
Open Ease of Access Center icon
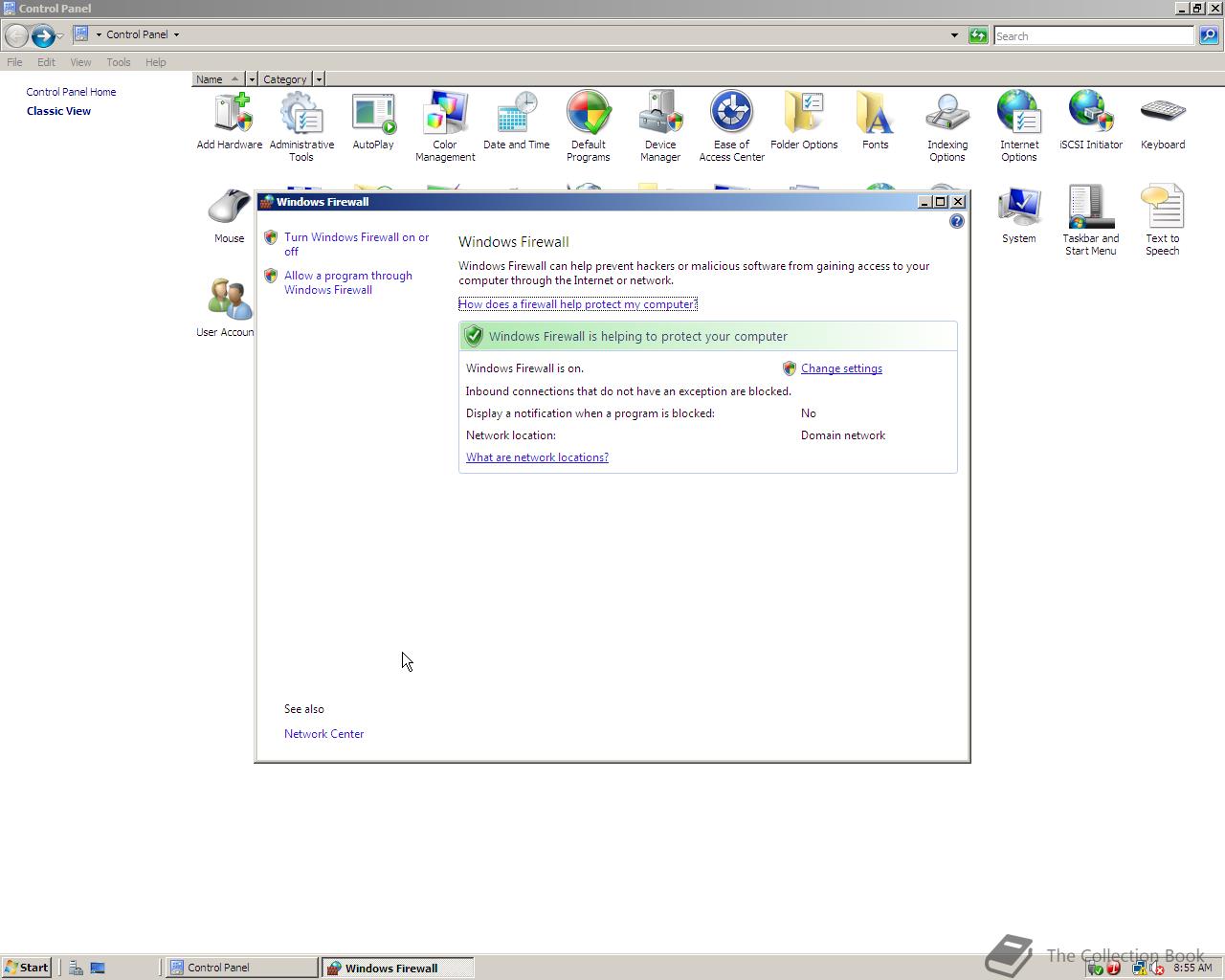(x=732, y=127)
